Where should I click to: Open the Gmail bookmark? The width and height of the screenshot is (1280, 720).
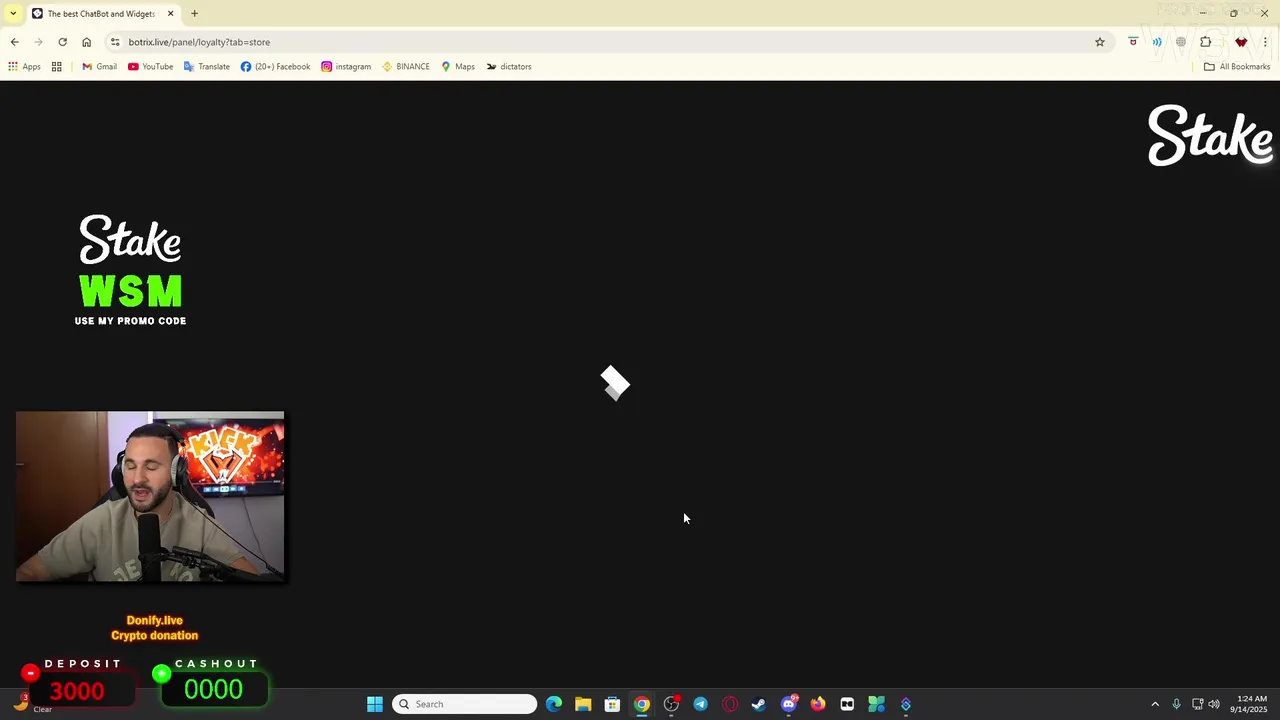click(99, 67)
